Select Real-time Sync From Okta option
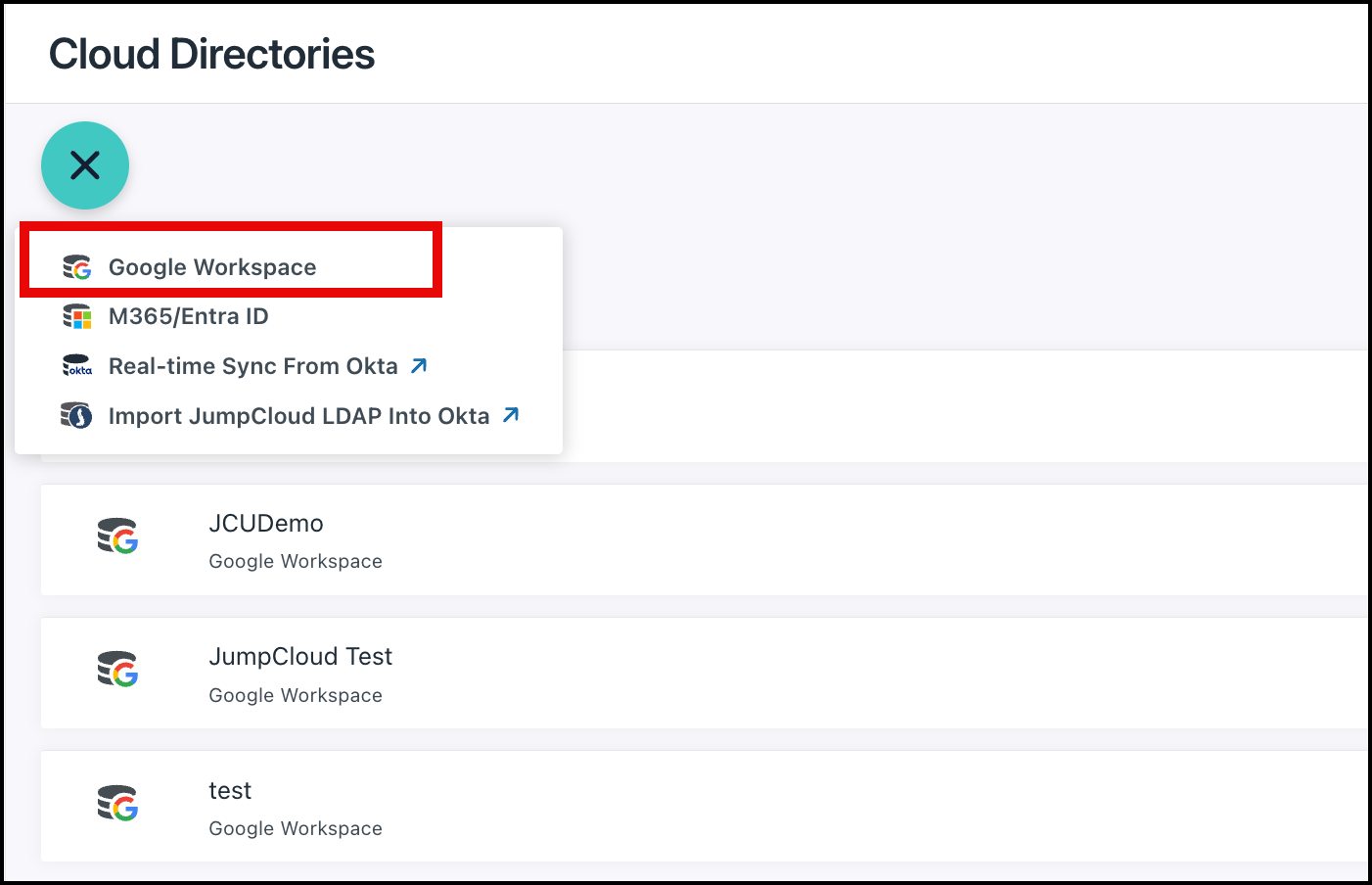The image size is (1372, 885). (252, 365)
